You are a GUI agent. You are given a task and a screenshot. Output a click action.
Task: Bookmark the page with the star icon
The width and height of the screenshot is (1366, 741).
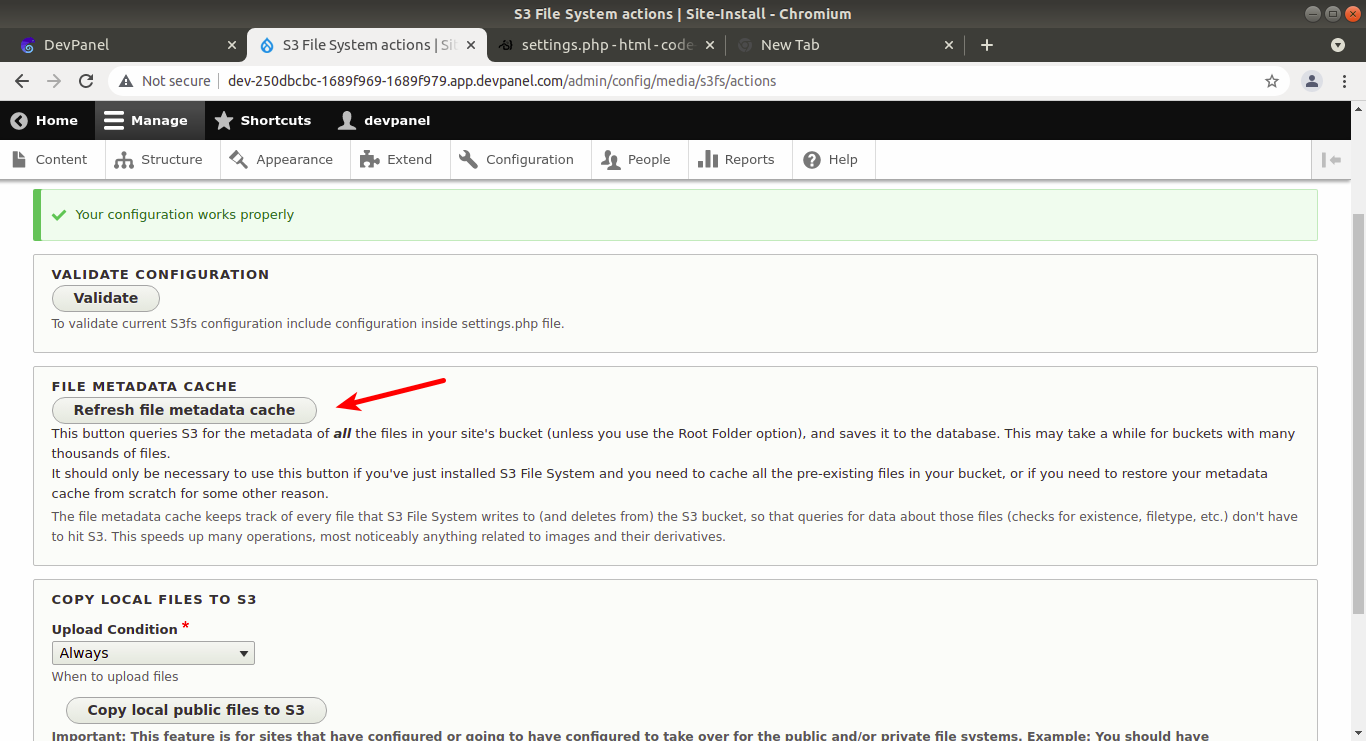(x=1272, y=80)
